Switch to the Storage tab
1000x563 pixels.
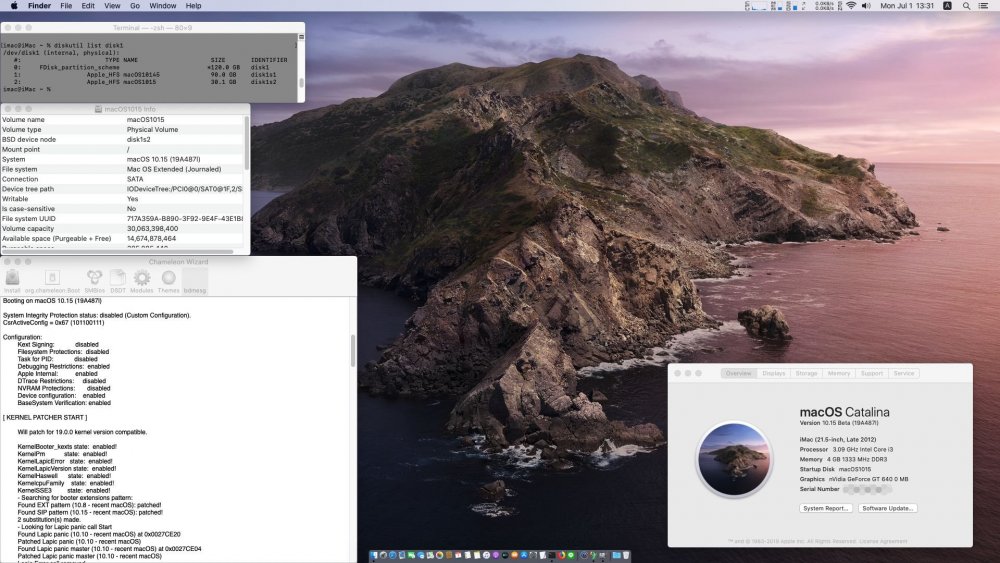coord(806,373)
